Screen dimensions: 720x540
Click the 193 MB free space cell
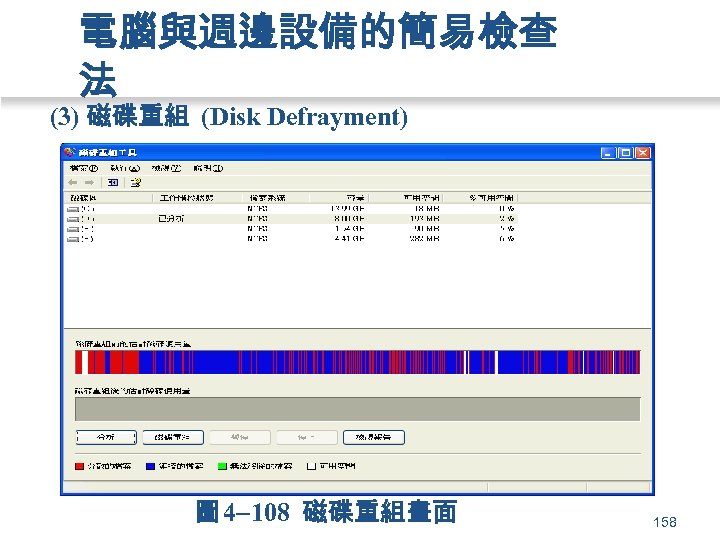(425, 219)
